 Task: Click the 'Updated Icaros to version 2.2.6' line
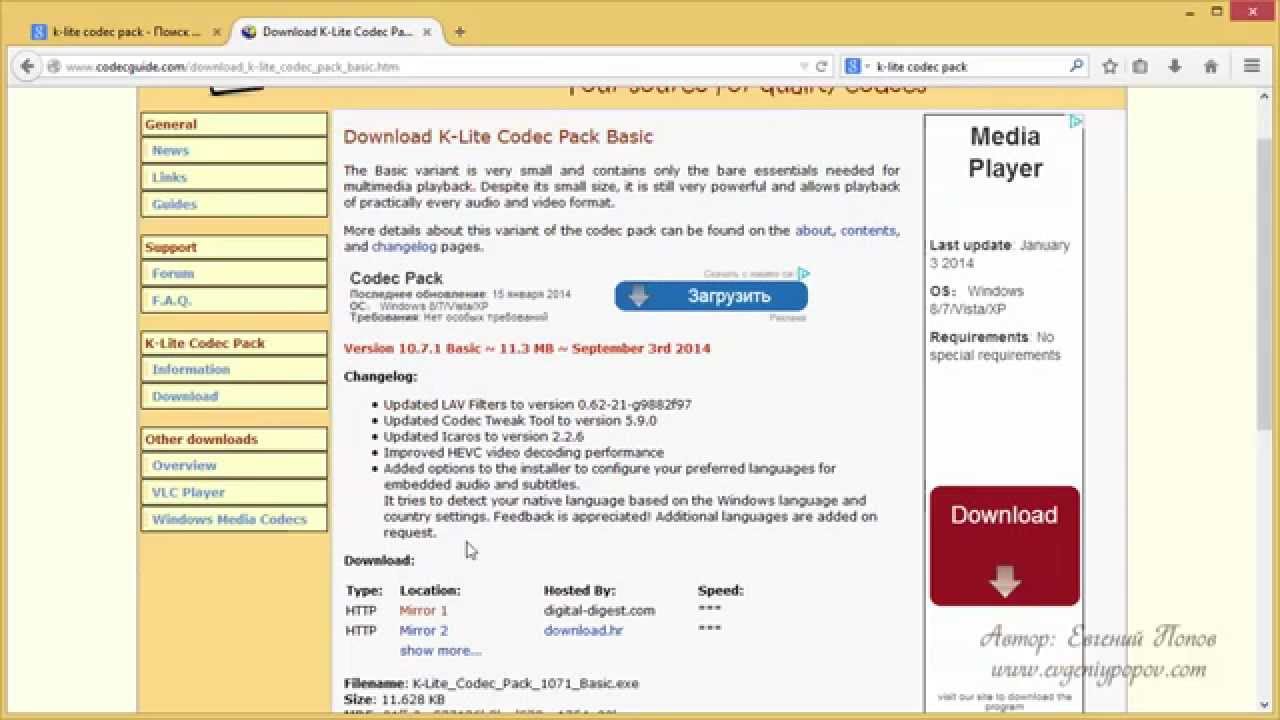[x=484, y=437]
